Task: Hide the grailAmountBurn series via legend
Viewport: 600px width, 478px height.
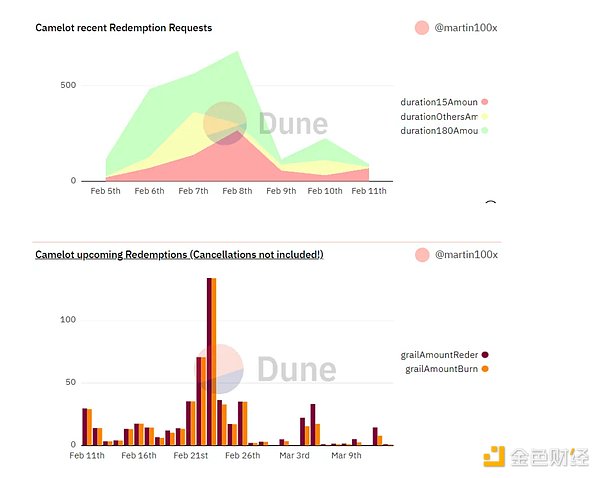Action: [x=440, y=369]
